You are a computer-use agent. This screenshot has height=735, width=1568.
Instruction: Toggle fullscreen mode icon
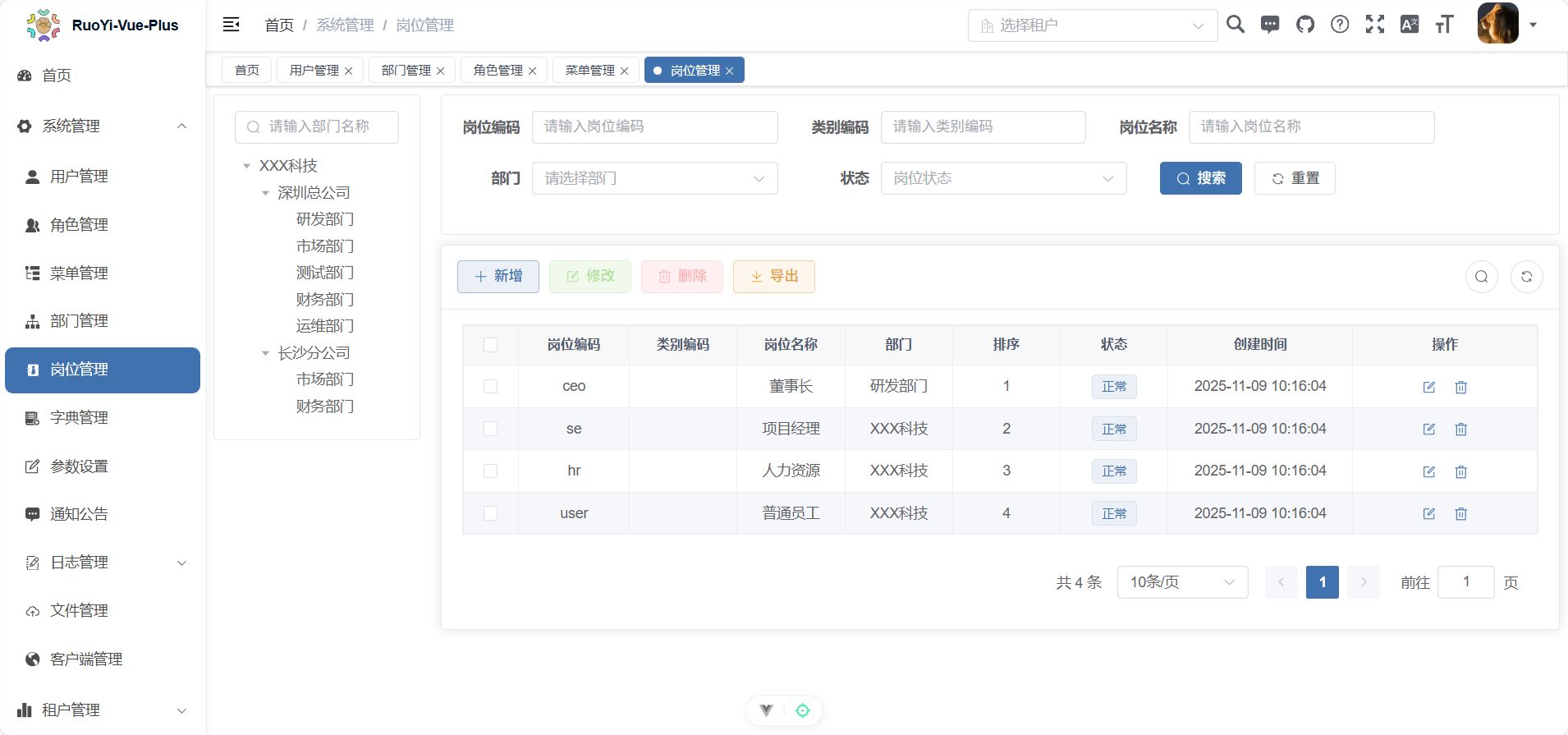[1374, 25]
